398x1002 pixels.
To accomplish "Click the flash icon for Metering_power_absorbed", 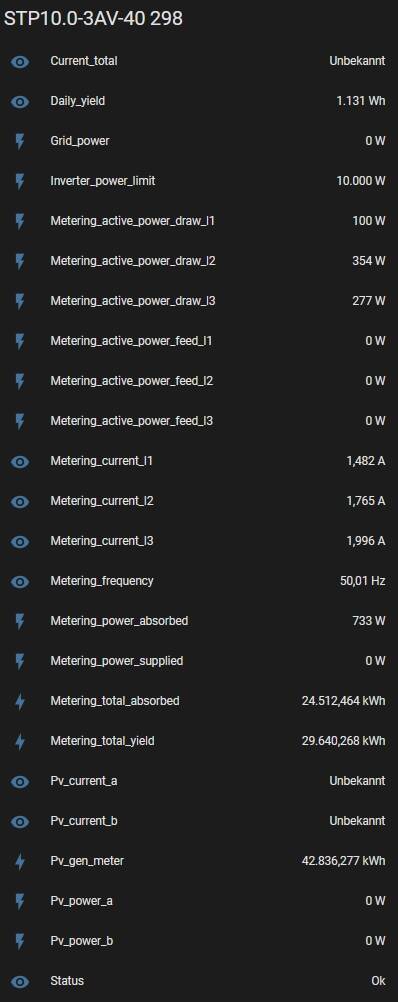I will pos(20,621).
